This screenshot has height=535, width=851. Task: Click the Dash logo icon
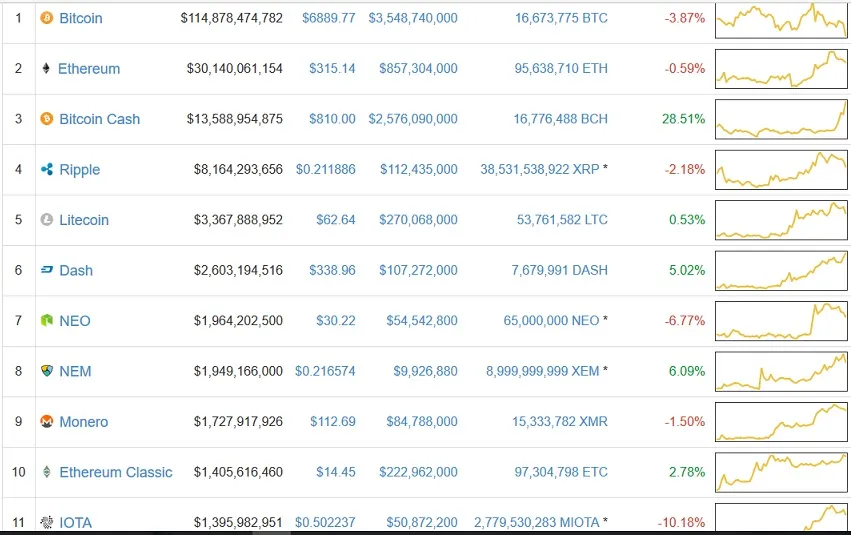click(47, 270)
